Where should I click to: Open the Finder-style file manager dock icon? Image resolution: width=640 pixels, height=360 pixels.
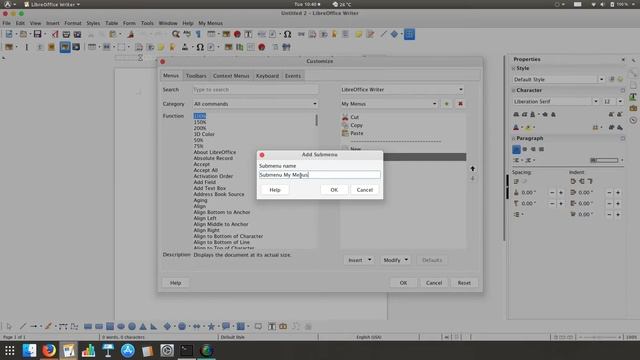click(x=29, y=350)
